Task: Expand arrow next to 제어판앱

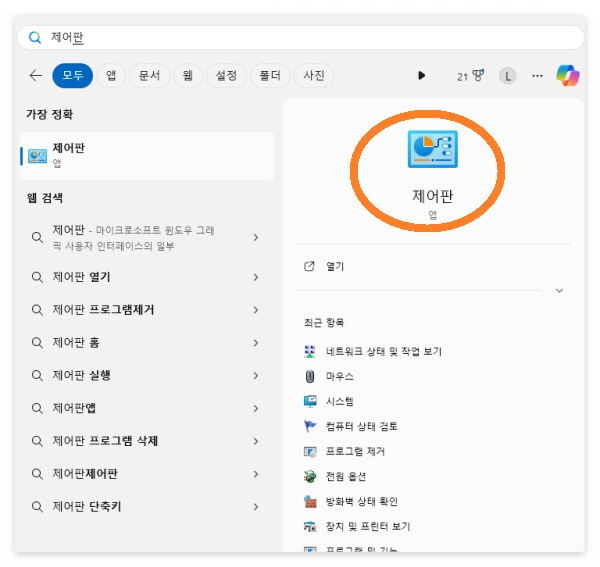Action: [256, 408]
